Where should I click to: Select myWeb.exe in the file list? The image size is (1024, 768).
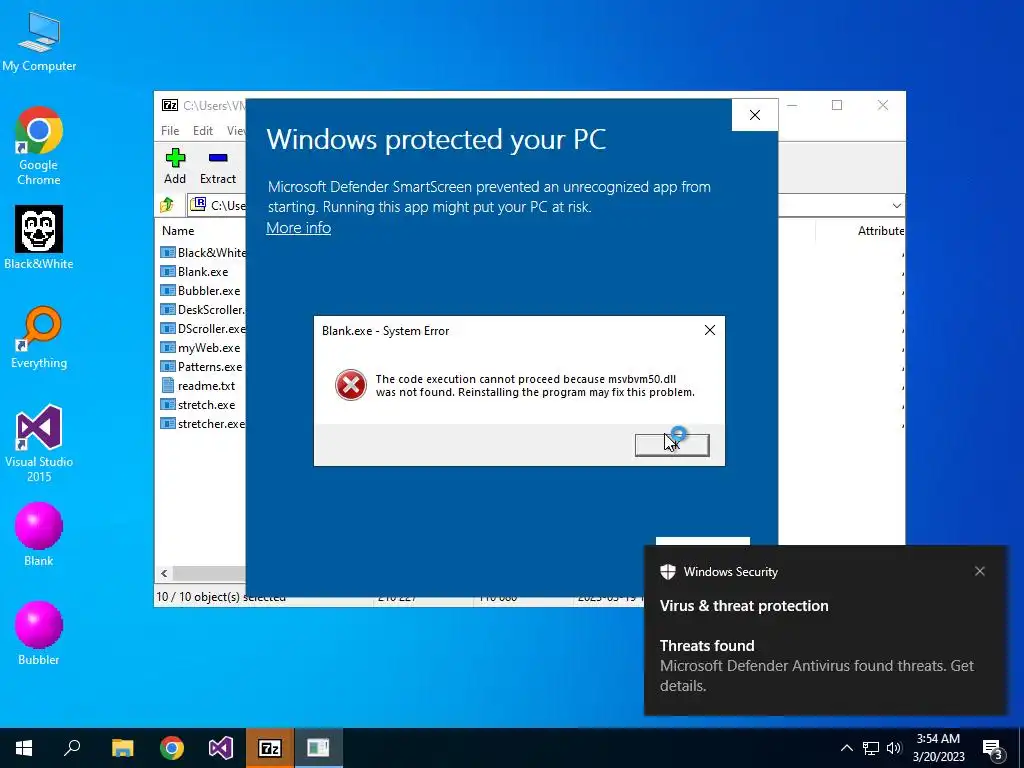200,348
